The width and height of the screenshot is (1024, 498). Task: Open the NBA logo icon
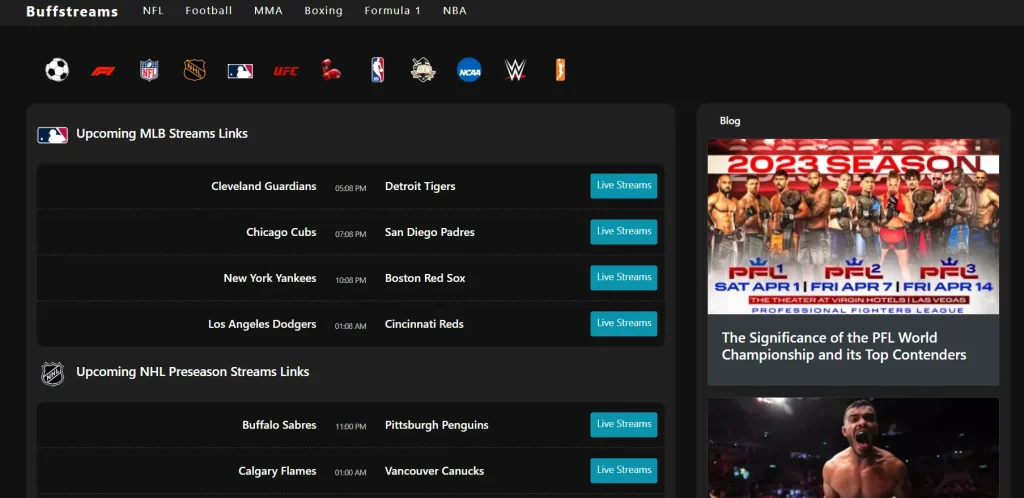pos(378,70)
